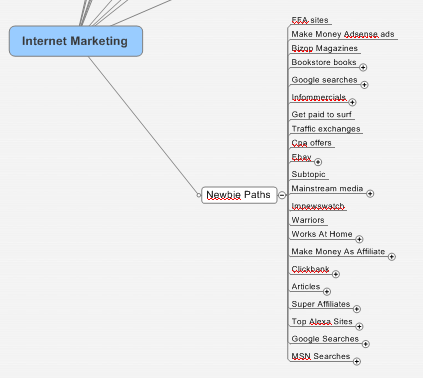Viewport: 423px width, 378px height.
Task: Select the Newbie Paths topic box
Action: point(239,195)
